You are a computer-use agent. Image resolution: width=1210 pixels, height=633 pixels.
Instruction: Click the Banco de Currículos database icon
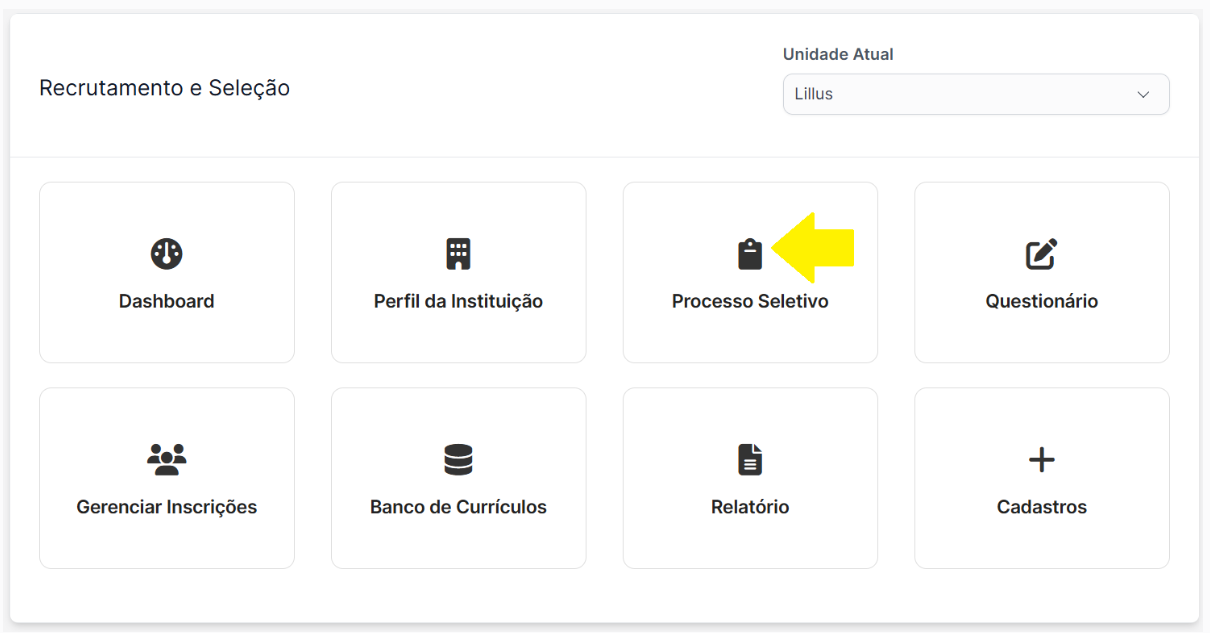(x=458, y=460)
